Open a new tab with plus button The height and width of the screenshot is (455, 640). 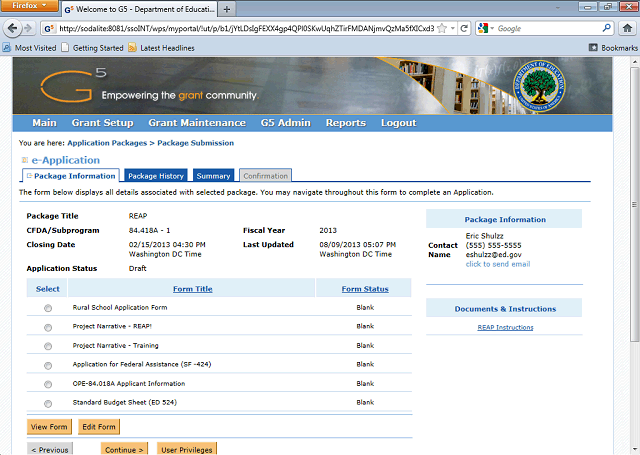click(227, 9)
